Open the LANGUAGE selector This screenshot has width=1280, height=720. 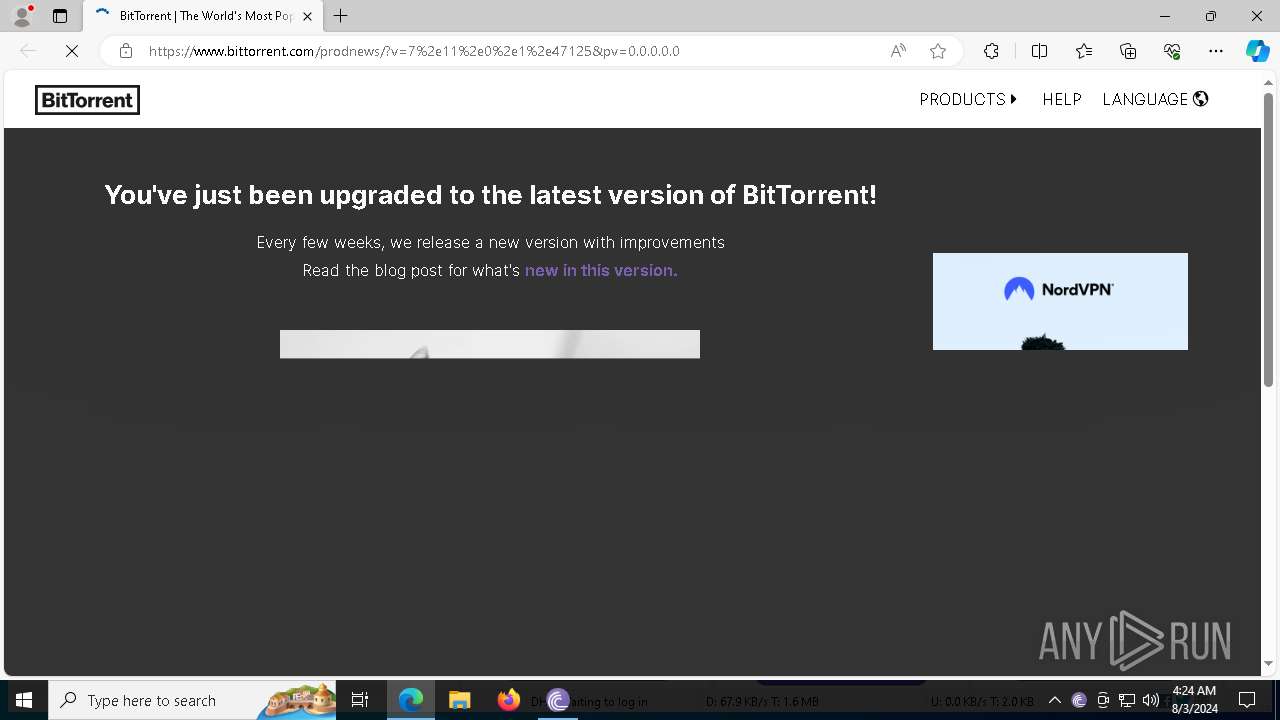click(1155, 99)
